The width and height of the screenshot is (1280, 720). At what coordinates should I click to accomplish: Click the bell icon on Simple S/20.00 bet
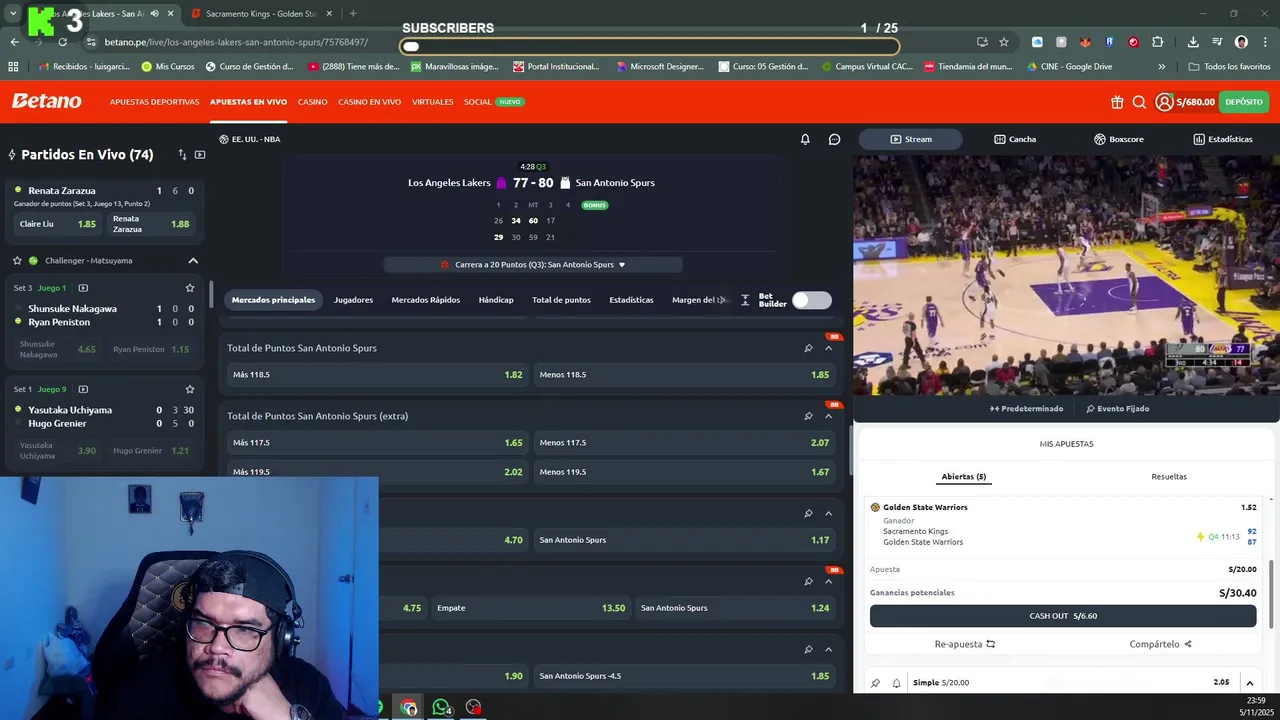tap(896, 683)
